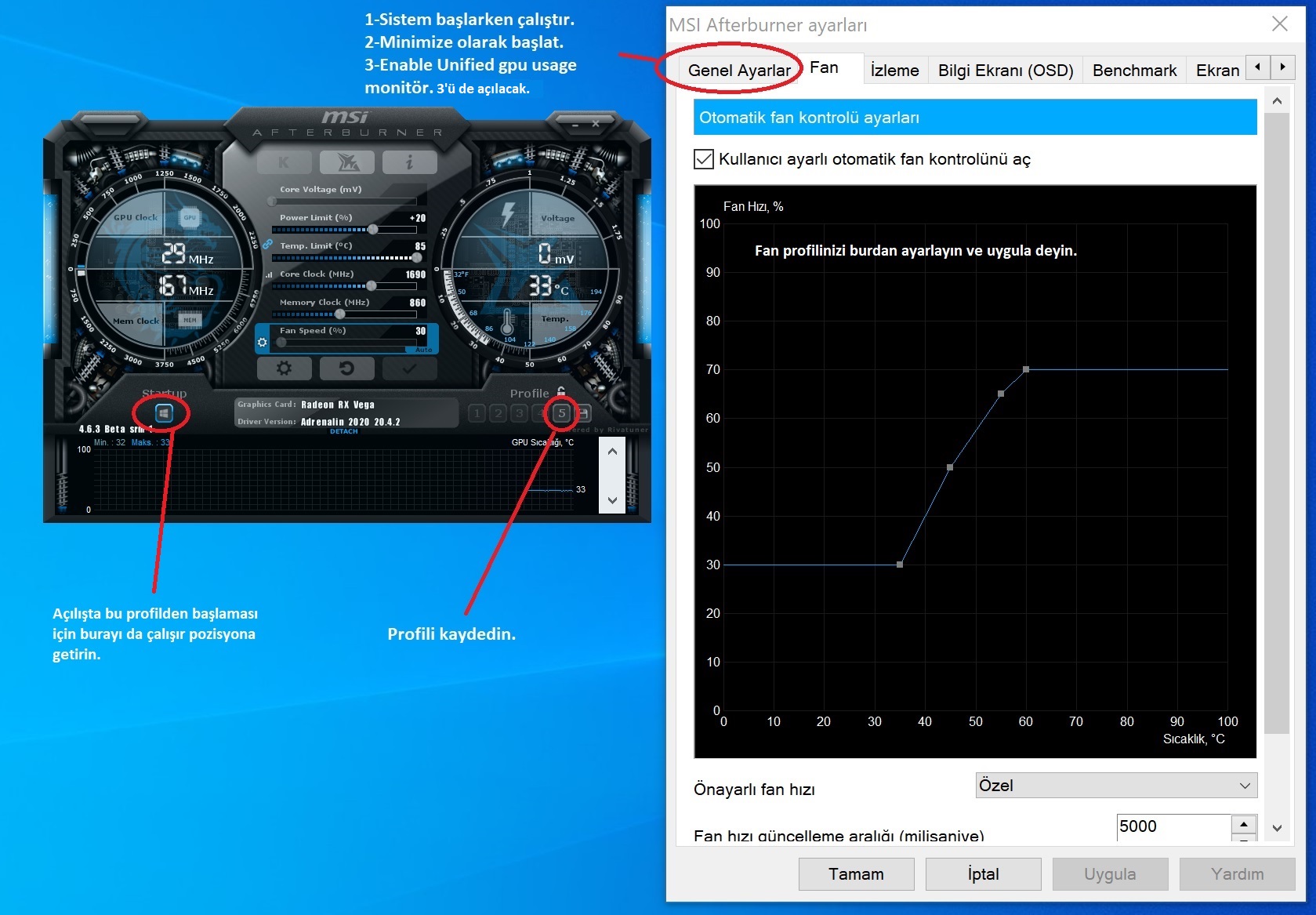Click the GPU chip icon on gauge
Viewport: 1316px width, 915px height.
(190, 217)
